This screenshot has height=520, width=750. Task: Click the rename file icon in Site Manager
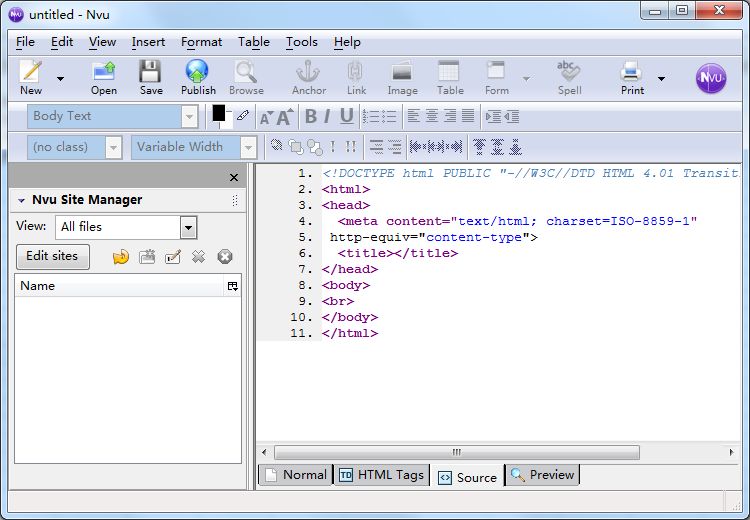pyautogui.click(x=173, y=257)
